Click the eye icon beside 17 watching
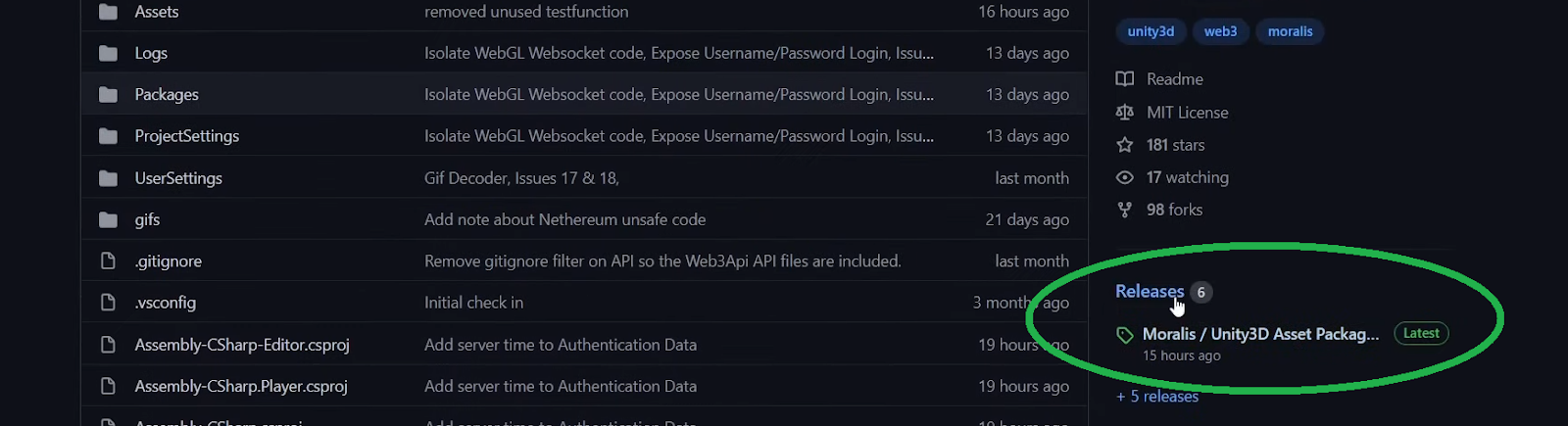 [x=1125, y=177]
